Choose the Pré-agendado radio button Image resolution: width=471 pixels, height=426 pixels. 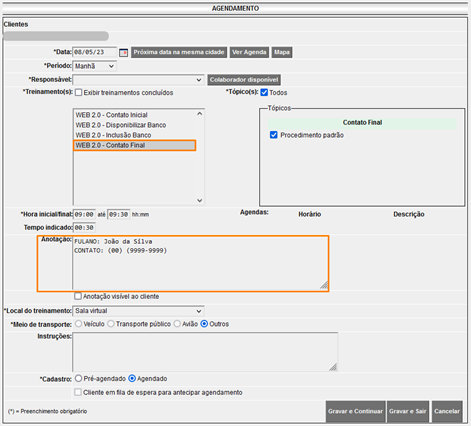coord(79,378)
